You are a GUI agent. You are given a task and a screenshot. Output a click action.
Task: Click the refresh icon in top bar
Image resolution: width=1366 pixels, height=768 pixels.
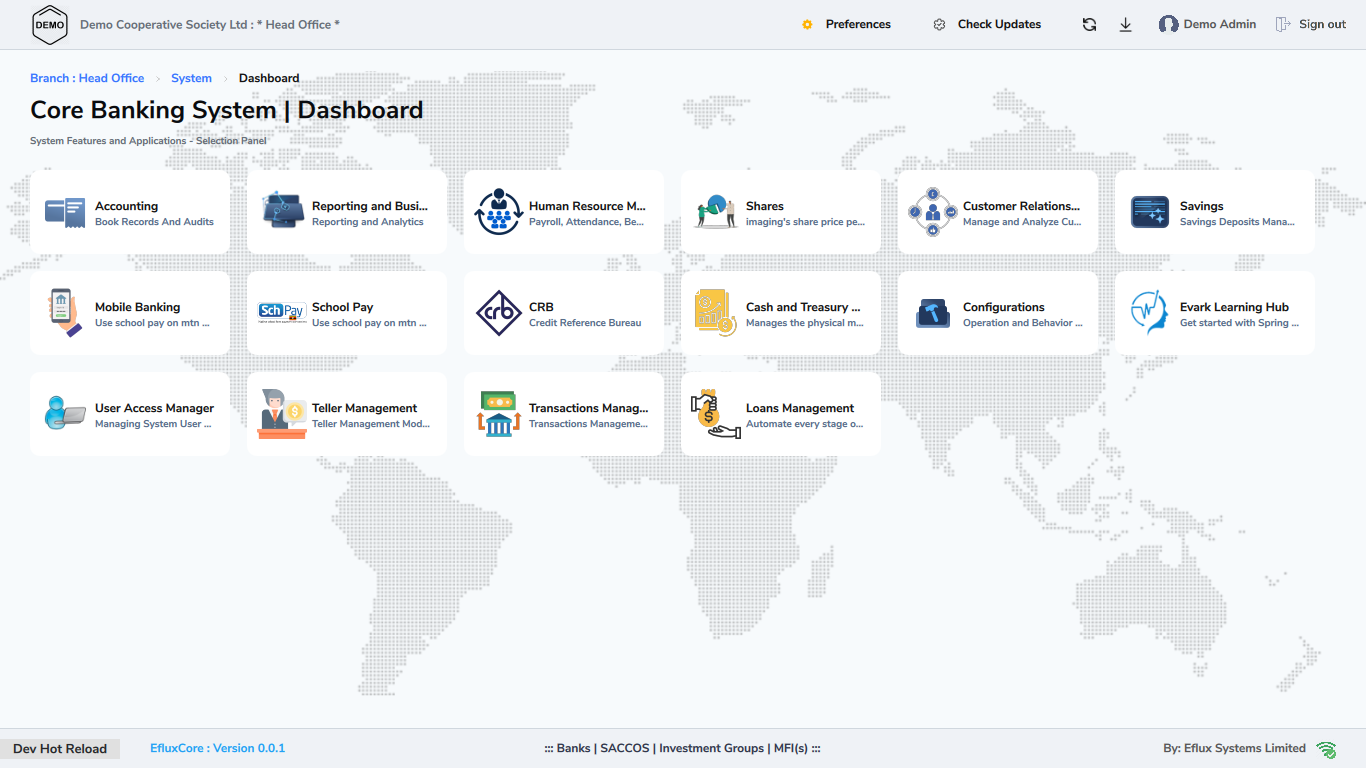(x=1089, y=25)
